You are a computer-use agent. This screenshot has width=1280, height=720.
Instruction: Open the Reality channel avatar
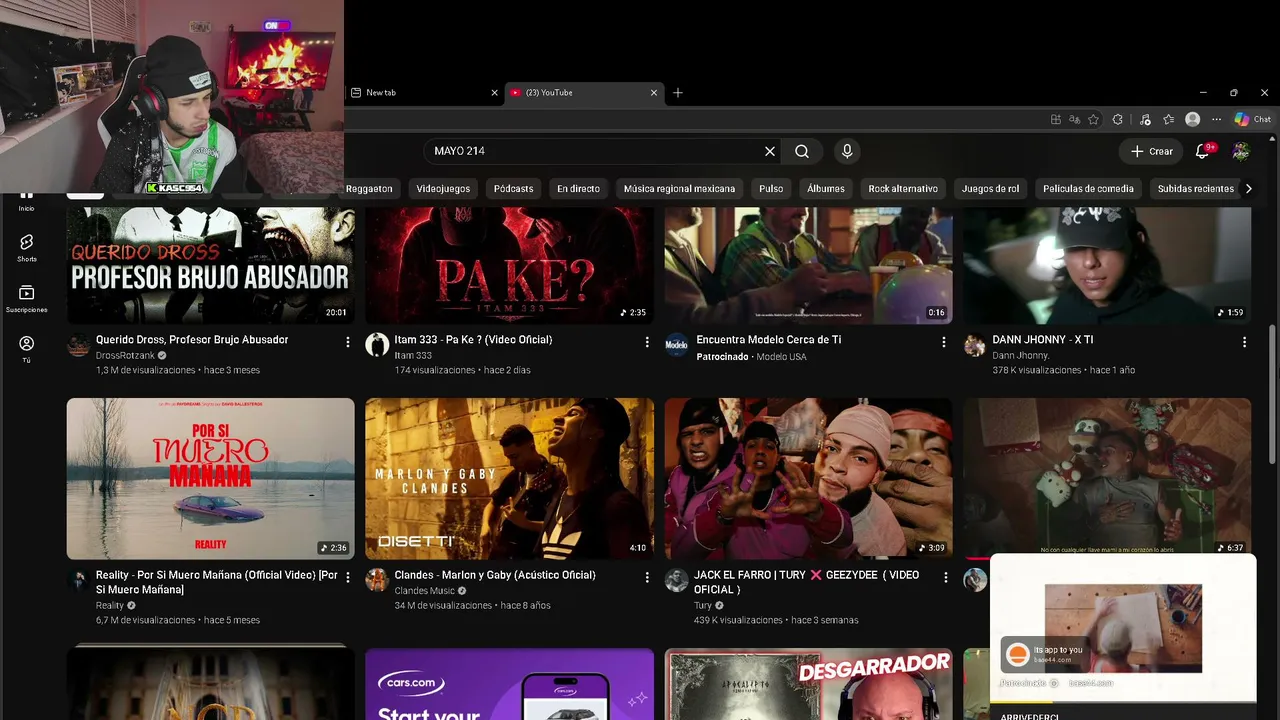78,580
